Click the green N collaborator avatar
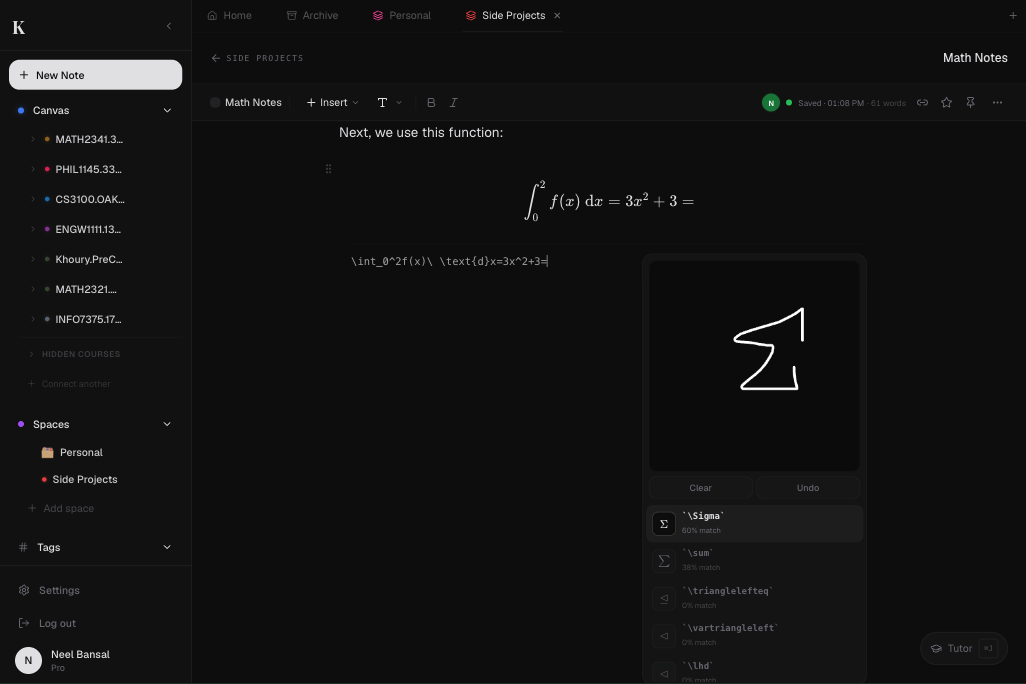The width and height of the screenshot is (1026, 684). coord(771,103)
